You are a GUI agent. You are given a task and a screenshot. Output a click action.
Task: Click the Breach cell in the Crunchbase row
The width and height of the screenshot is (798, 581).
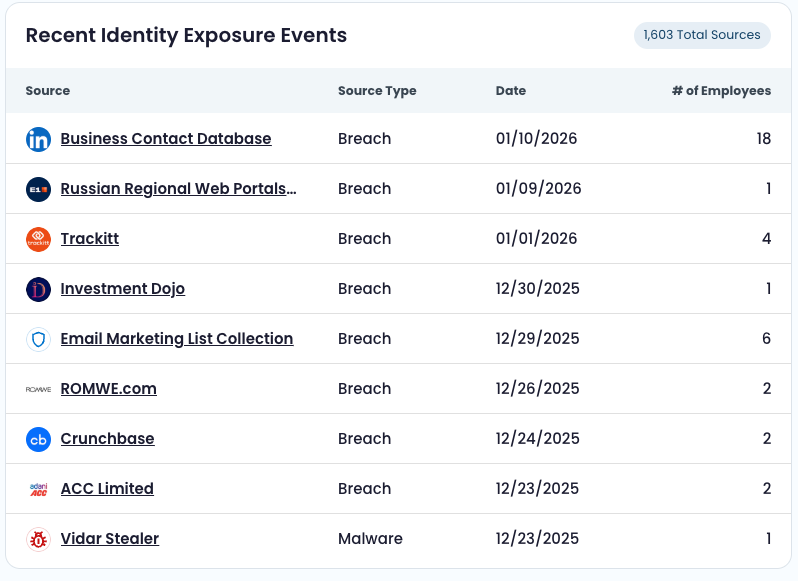point(364,438)
